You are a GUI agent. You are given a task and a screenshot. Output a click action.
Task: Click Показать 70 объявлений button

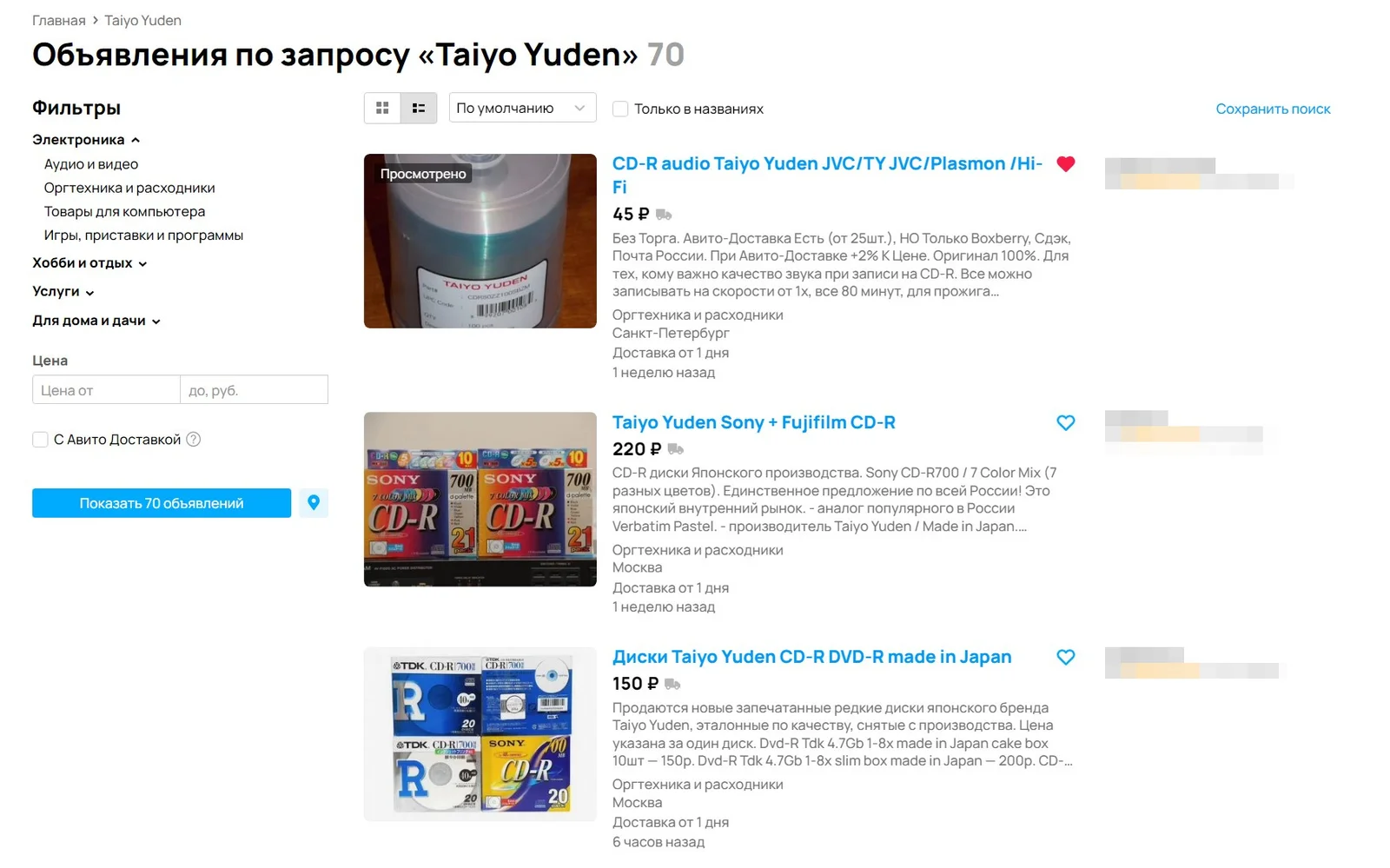(162, 503)
